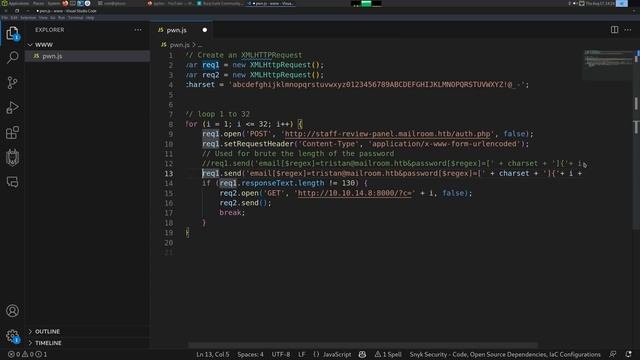Open the chat panel icon in the activity bar
The image size is (640, 360).
pos(12,182)
